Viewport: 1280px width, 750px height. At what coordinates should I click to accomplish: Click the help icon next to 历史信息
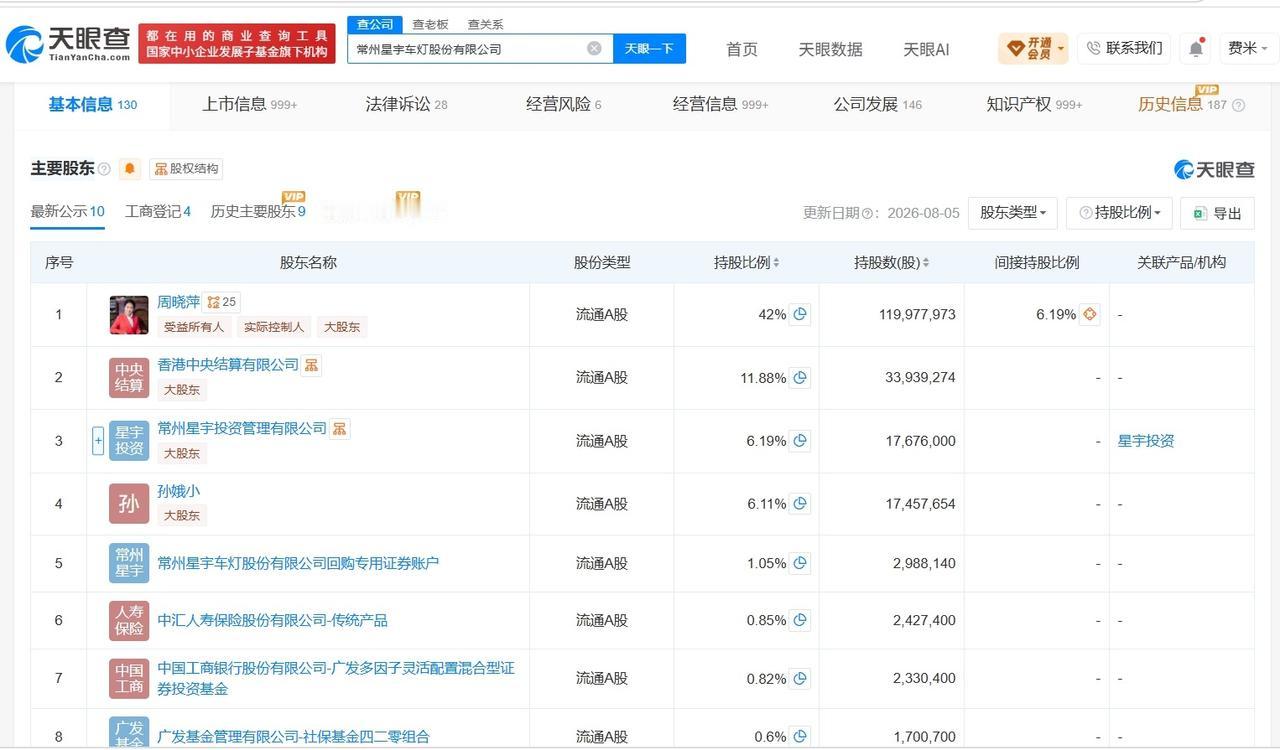click(x=1238, y=105)
